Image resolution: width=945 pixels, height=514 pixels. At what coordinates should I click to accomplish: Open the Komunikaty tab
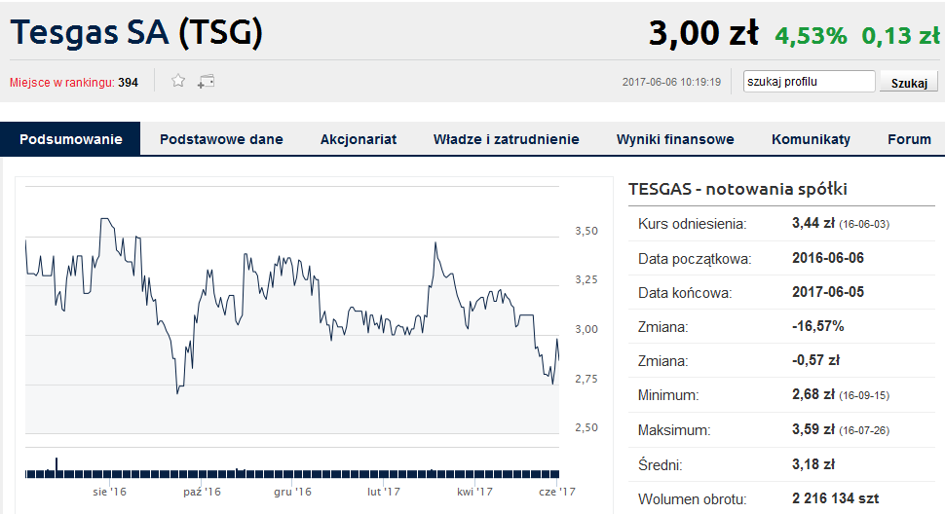[811, 139]
